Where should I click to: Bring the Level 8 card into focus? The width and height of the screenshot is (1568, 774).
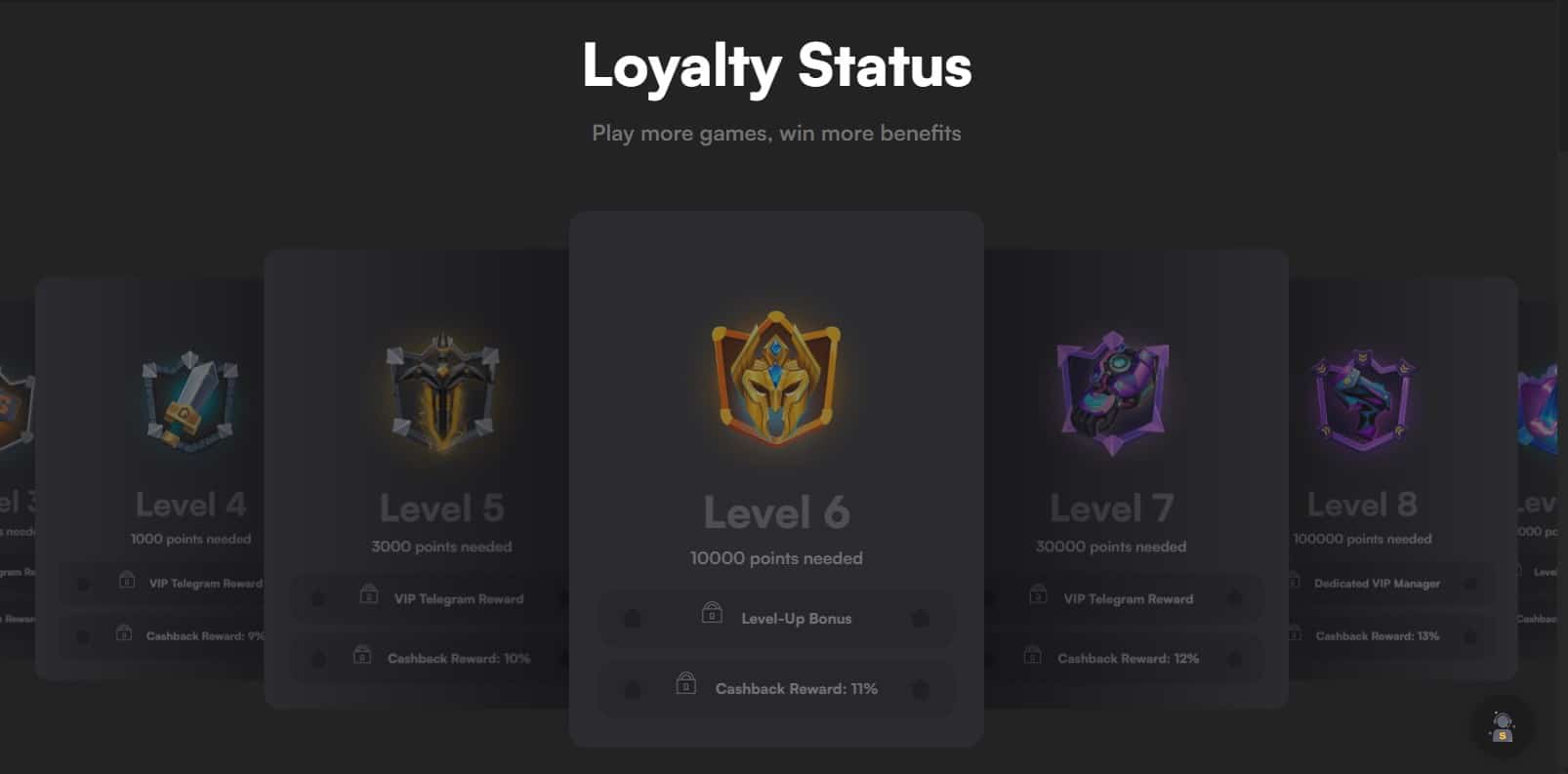(x=1403, y=478)
